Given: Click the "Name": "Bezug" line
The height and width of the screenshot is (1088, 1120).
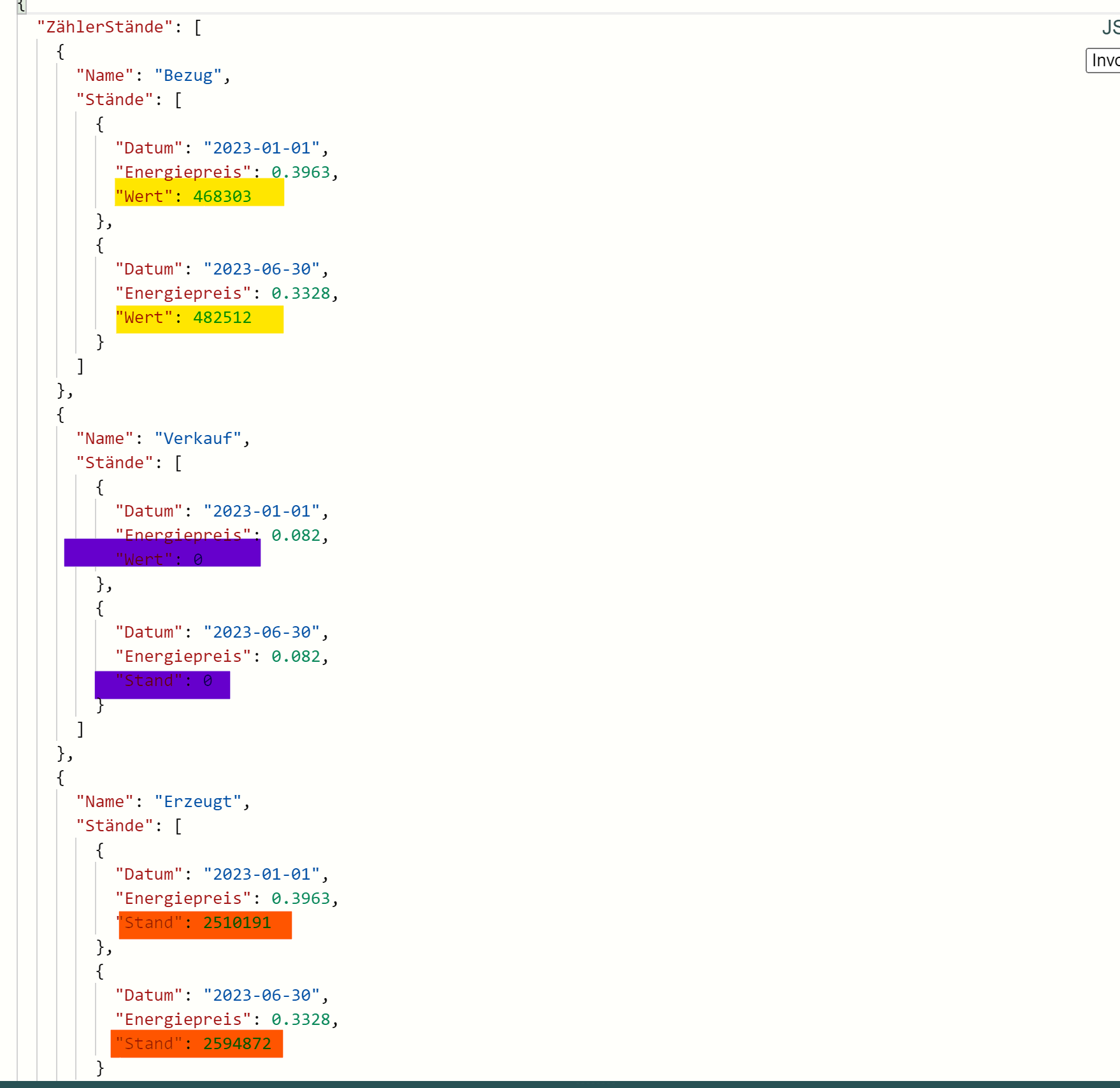Looking at the screenshot, I should pyautogui.click(x=154, y=76).
